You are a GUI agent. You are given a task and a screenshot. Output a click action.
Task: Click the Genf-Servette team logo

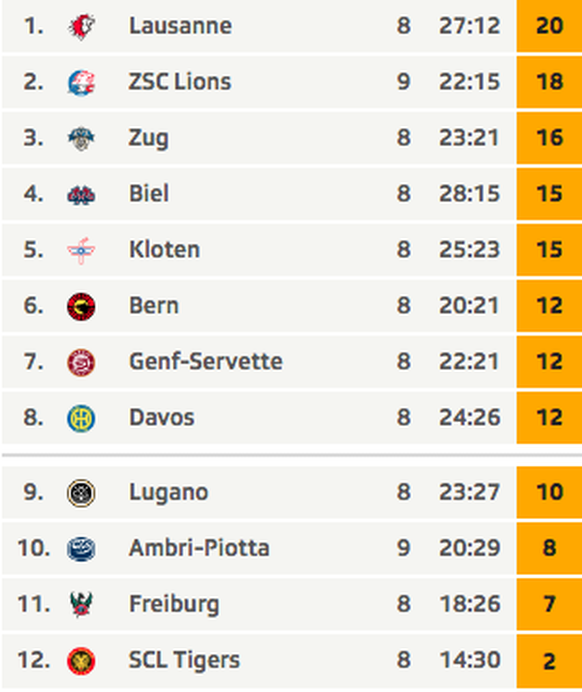pos(81,362)
